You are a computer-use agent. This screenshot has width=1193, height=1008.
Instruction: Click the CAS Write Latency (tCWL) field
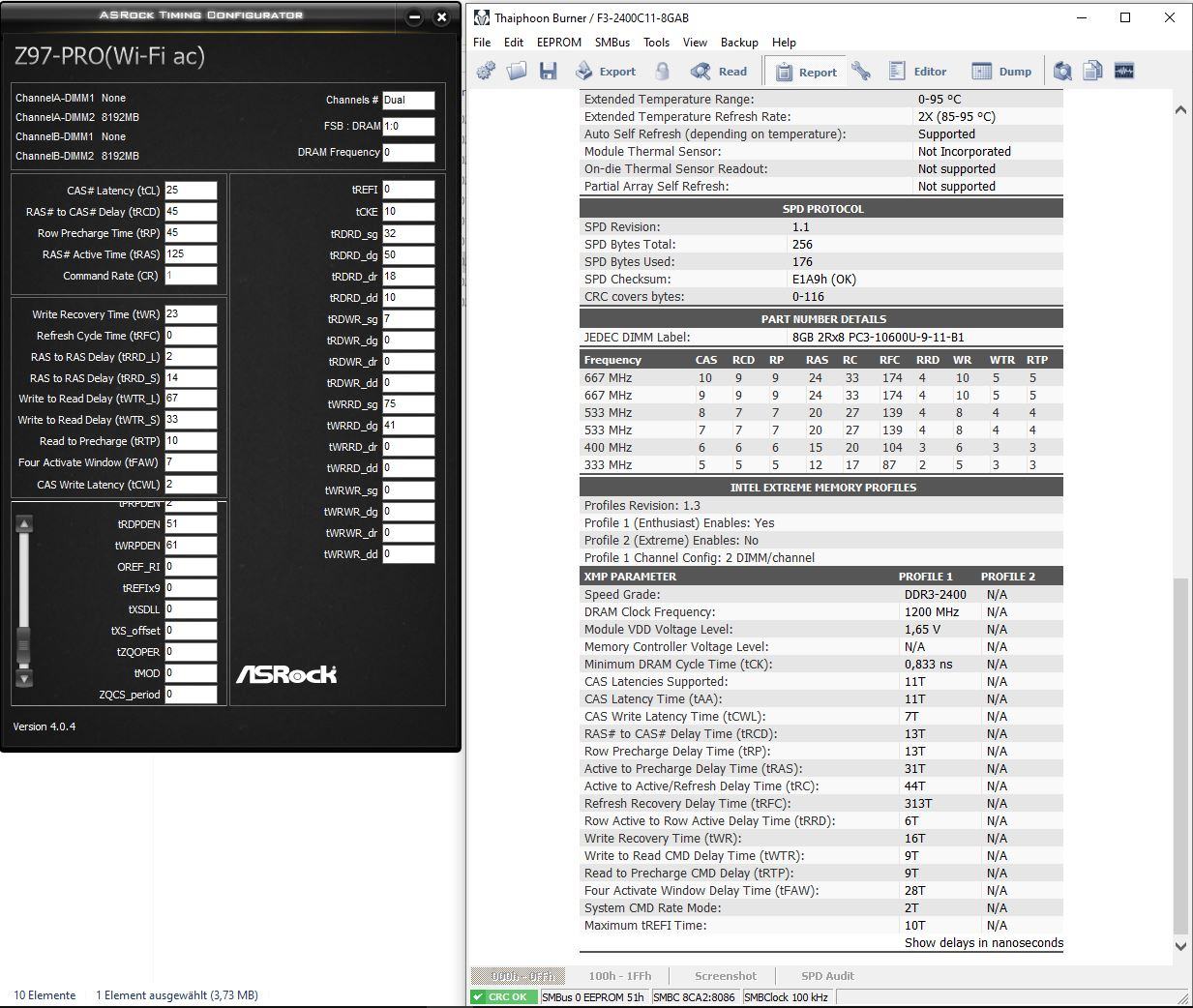[191, 485]
